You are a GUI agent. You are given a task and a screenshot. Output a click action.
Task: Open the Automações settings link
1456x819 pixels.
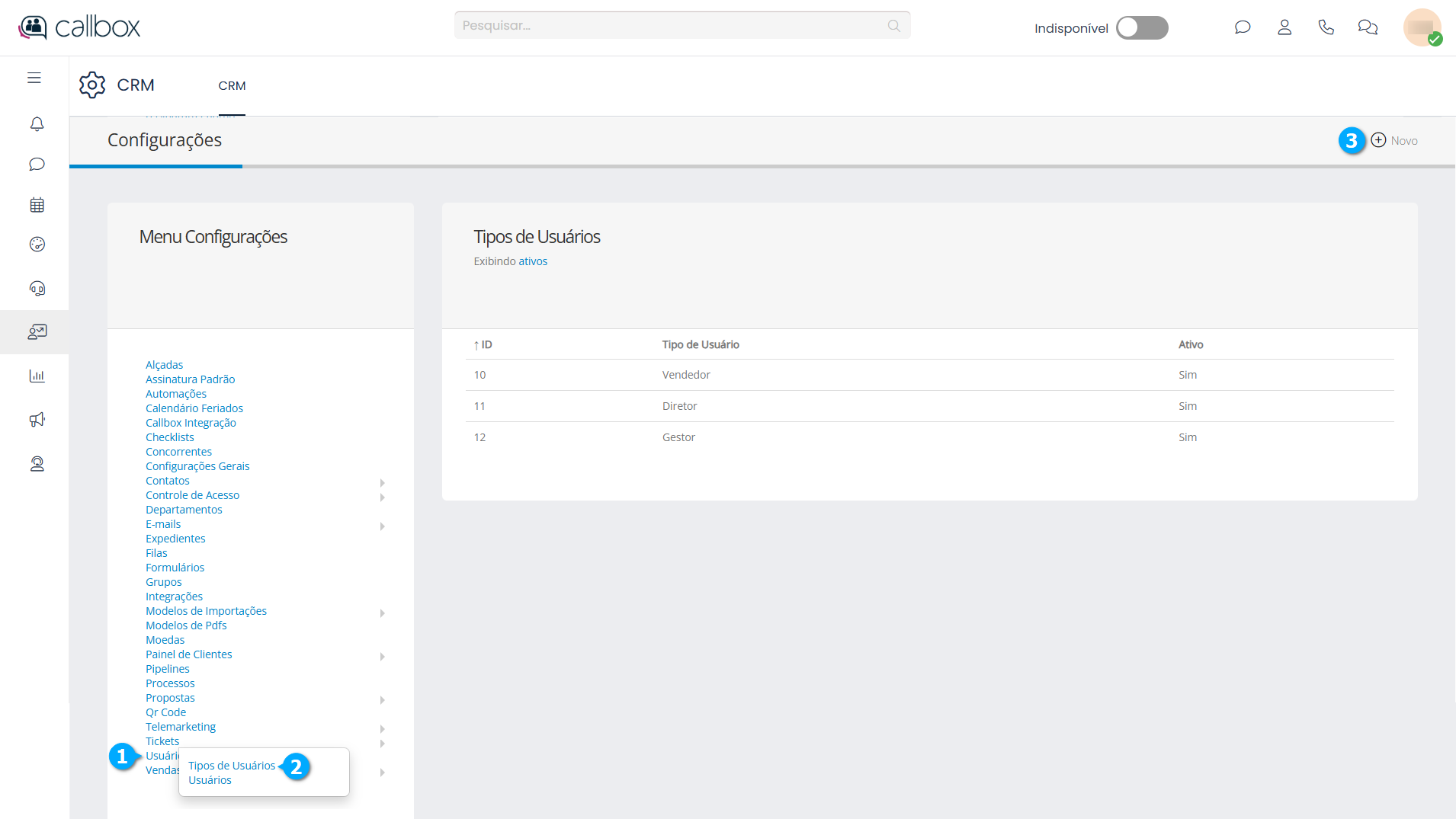click(x=176, y=394)
